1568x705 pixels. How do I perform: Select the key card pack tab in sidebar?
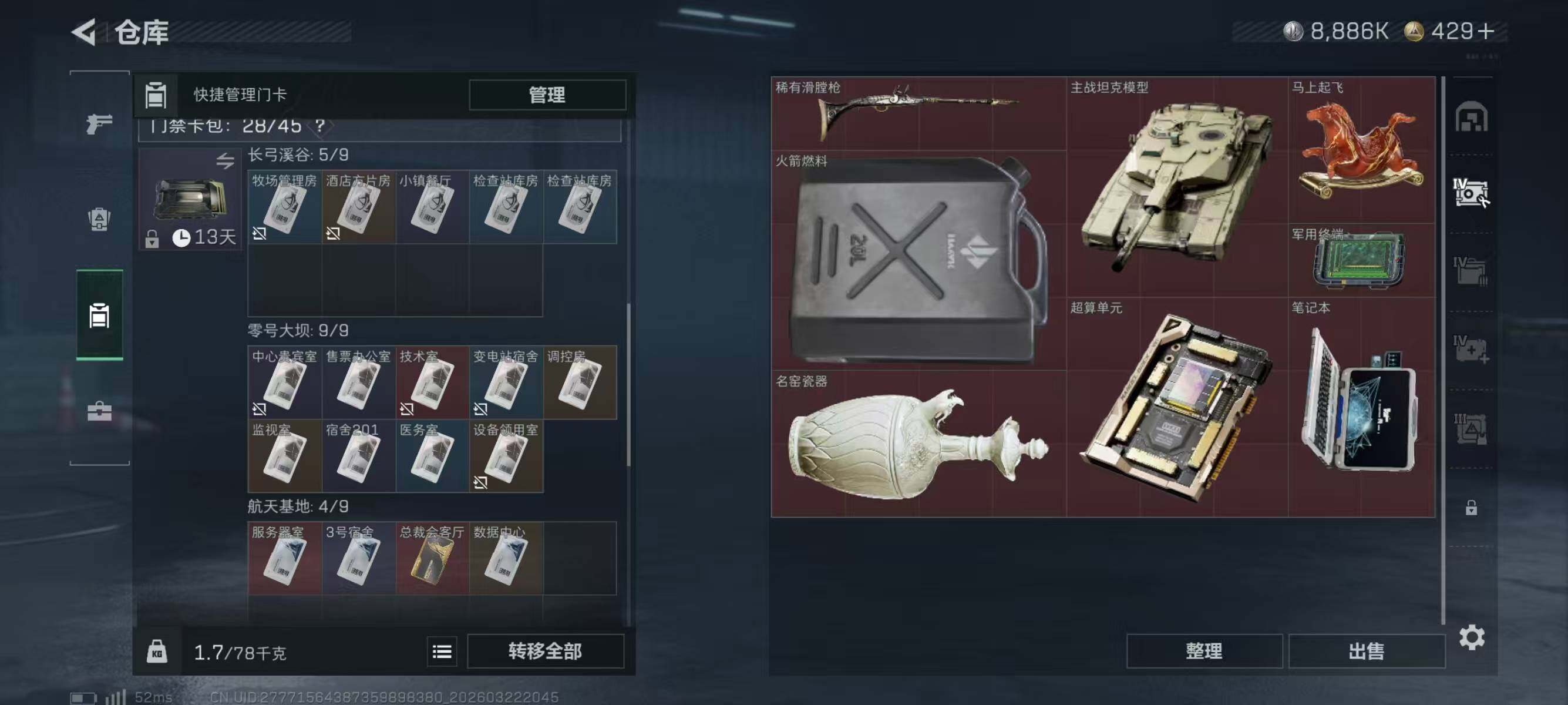pos(100,315)
